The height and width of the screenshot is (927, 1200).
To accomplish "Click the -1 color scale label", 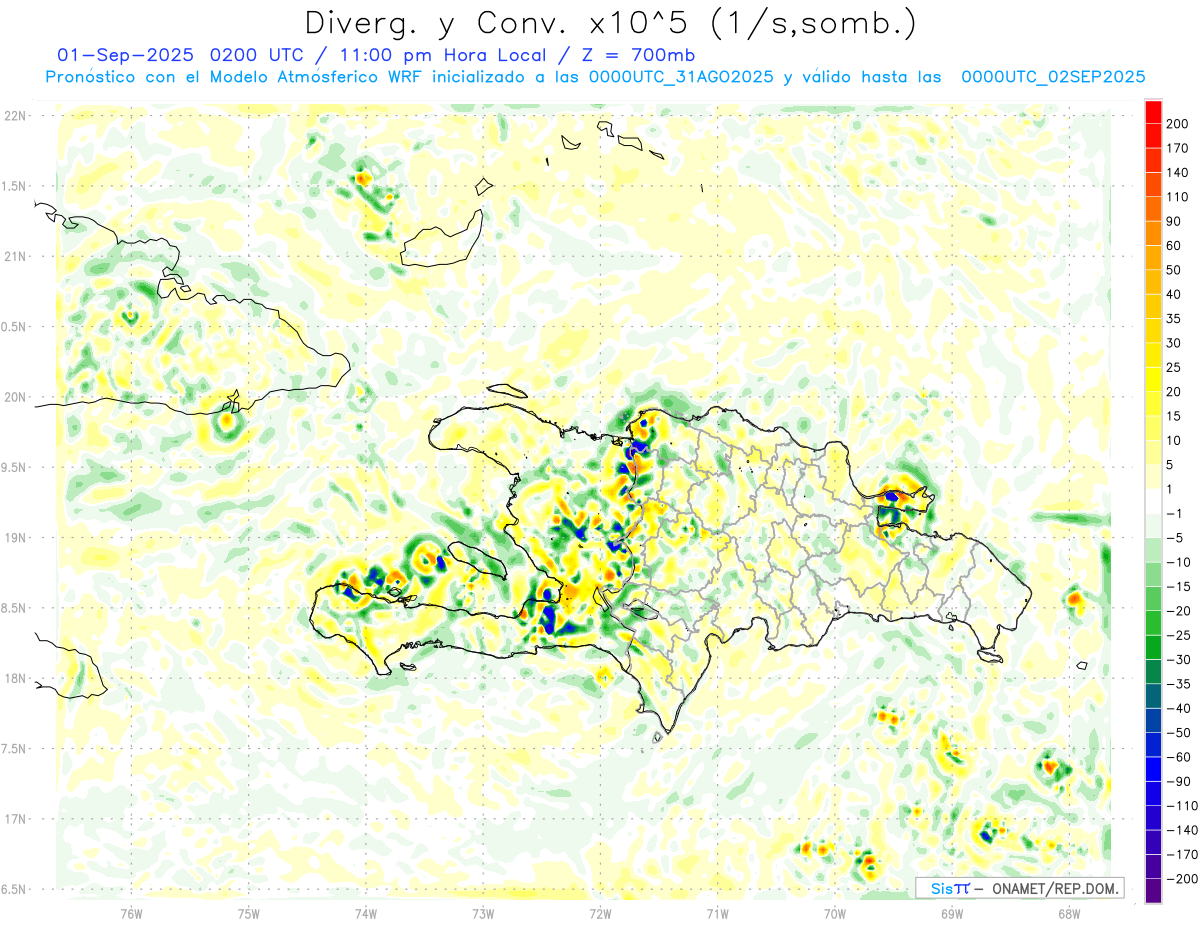I will [1173, 513].
